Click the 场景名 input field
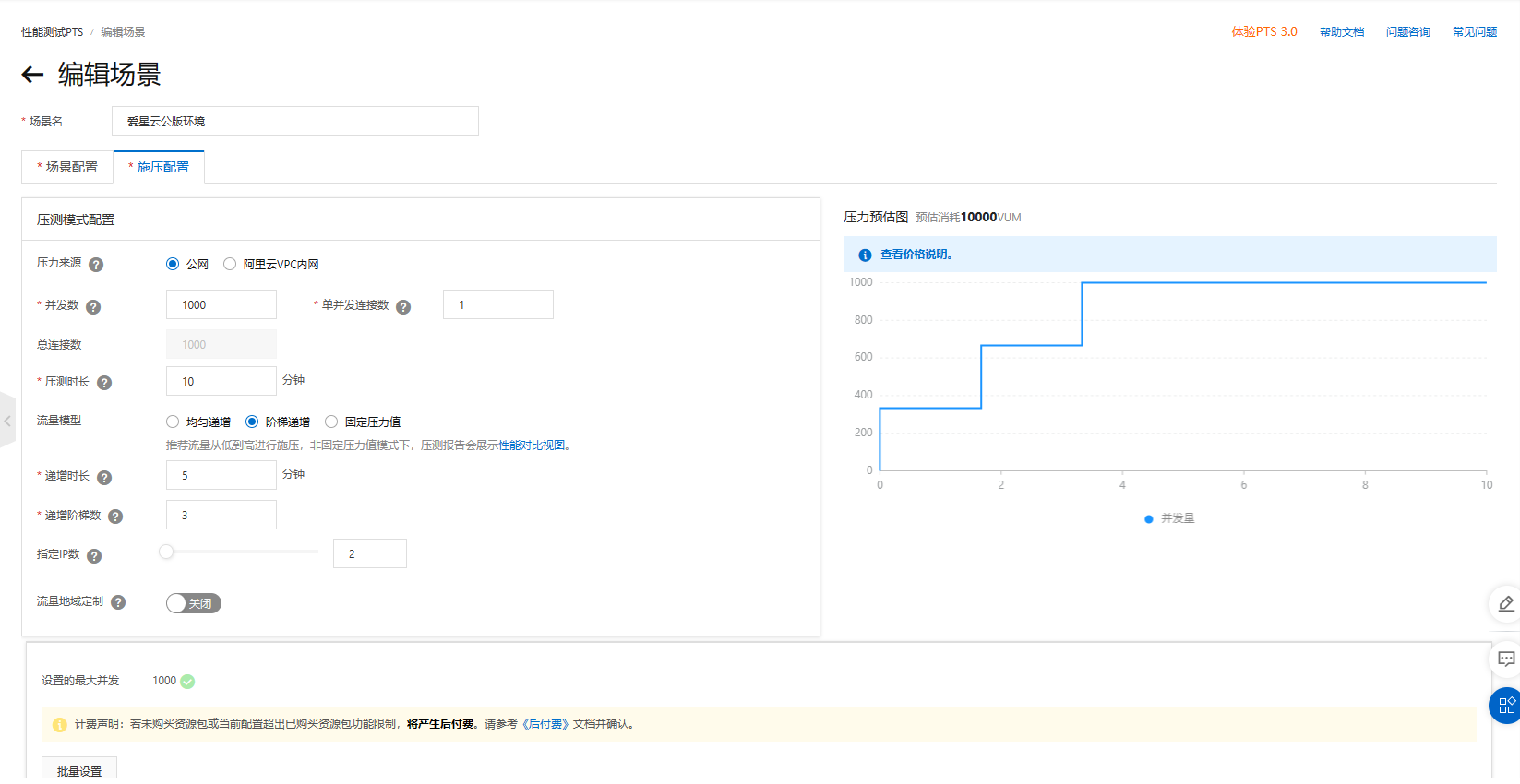The width and height of the screenshot is (1520, 784). coord(295,121)
